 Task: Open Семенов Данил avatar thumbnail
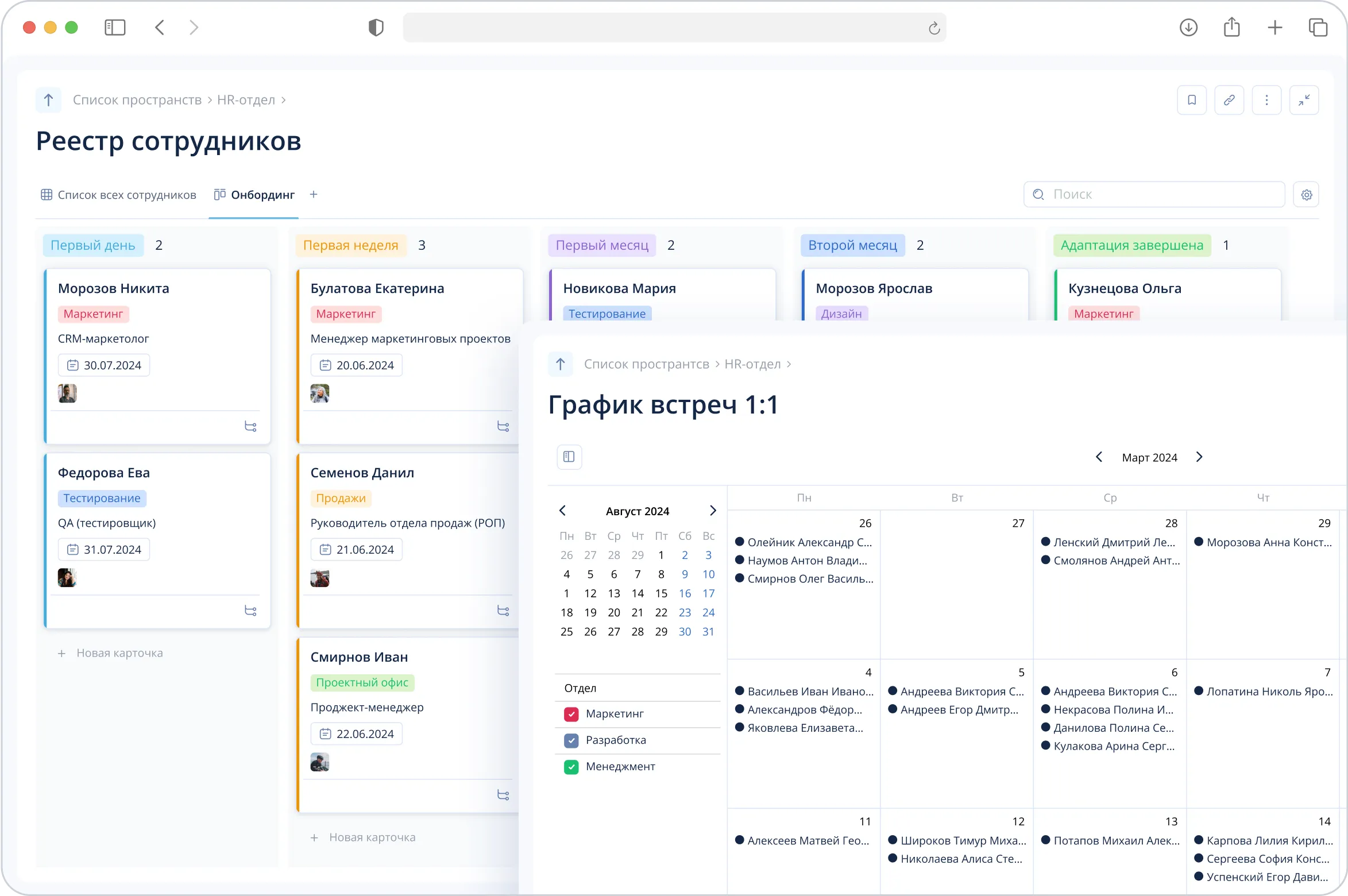pos(320,578)
